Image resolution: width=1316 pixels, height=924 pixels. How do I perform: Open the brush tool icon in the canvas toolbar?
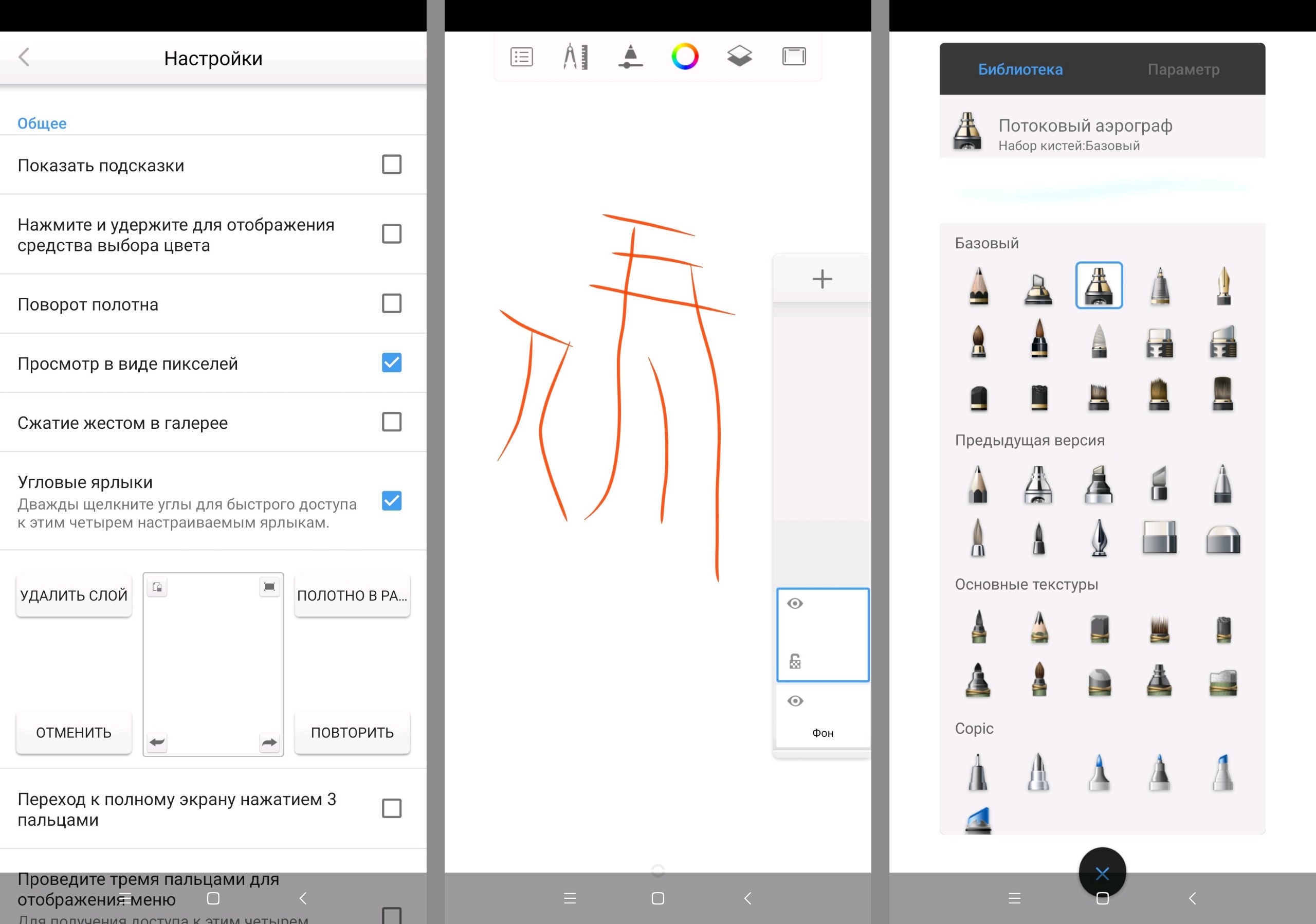point(630,57)
